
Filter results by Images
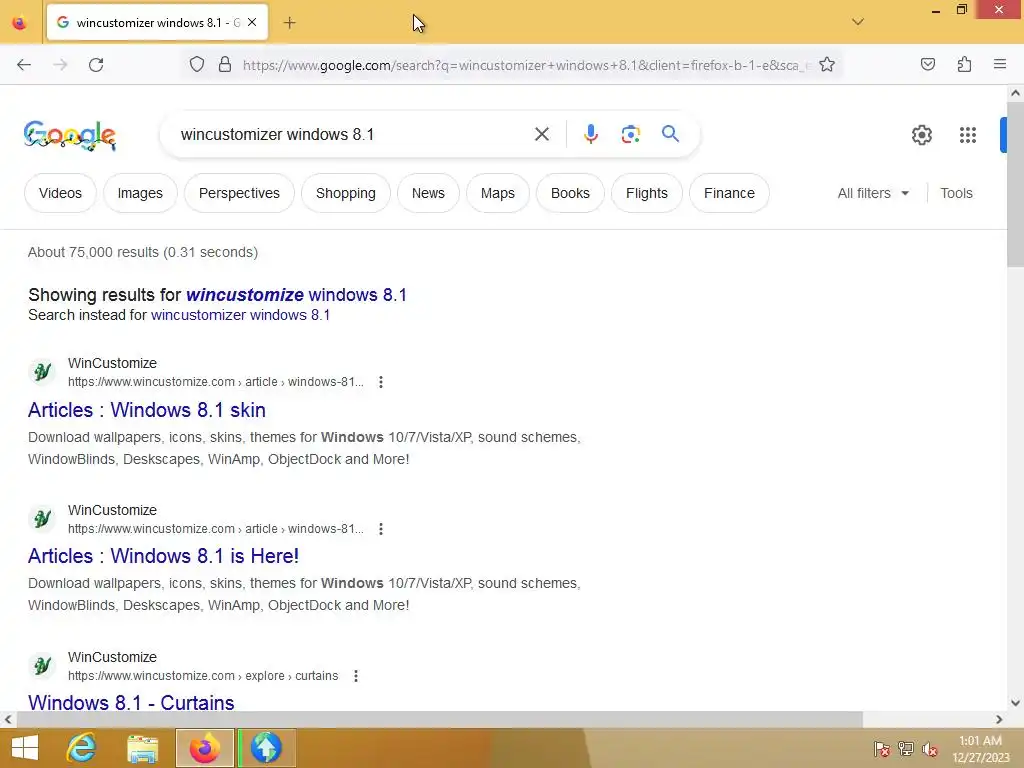click(x=140, y=193)
